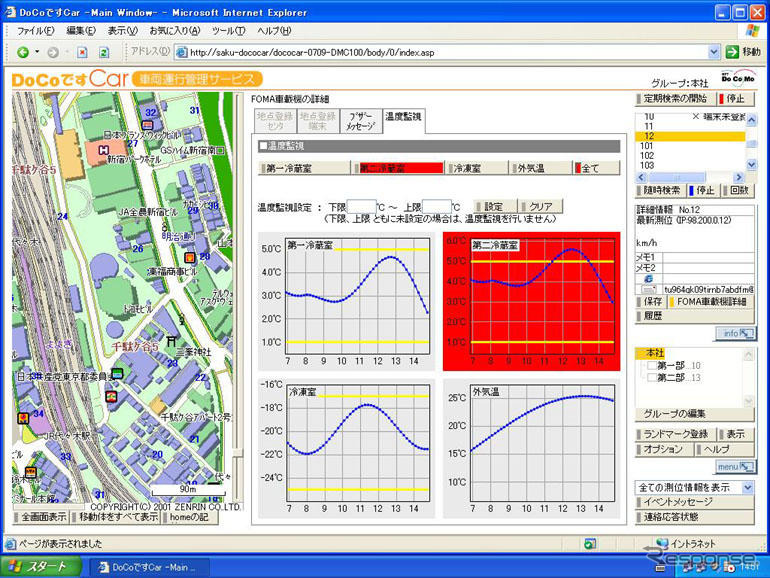The image size is (770, 578).
Task: Click the IE Back arrow button
Action: point(23,52)
